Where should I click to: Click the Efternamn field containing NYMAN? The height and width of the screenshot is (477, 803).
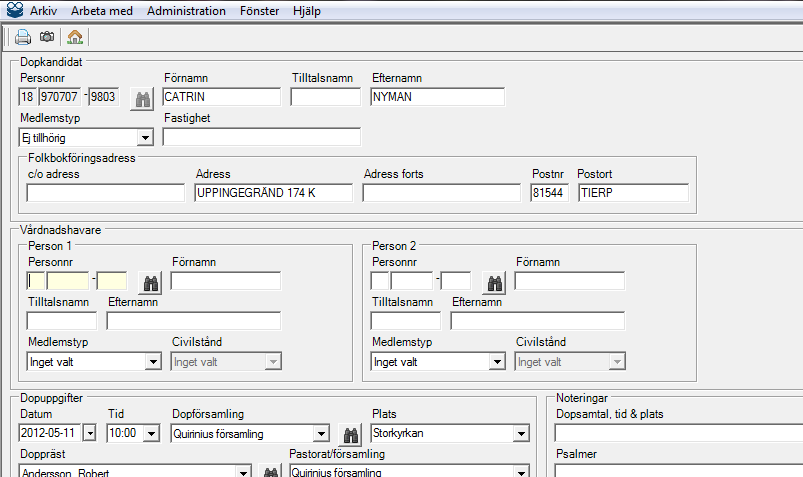437,97
